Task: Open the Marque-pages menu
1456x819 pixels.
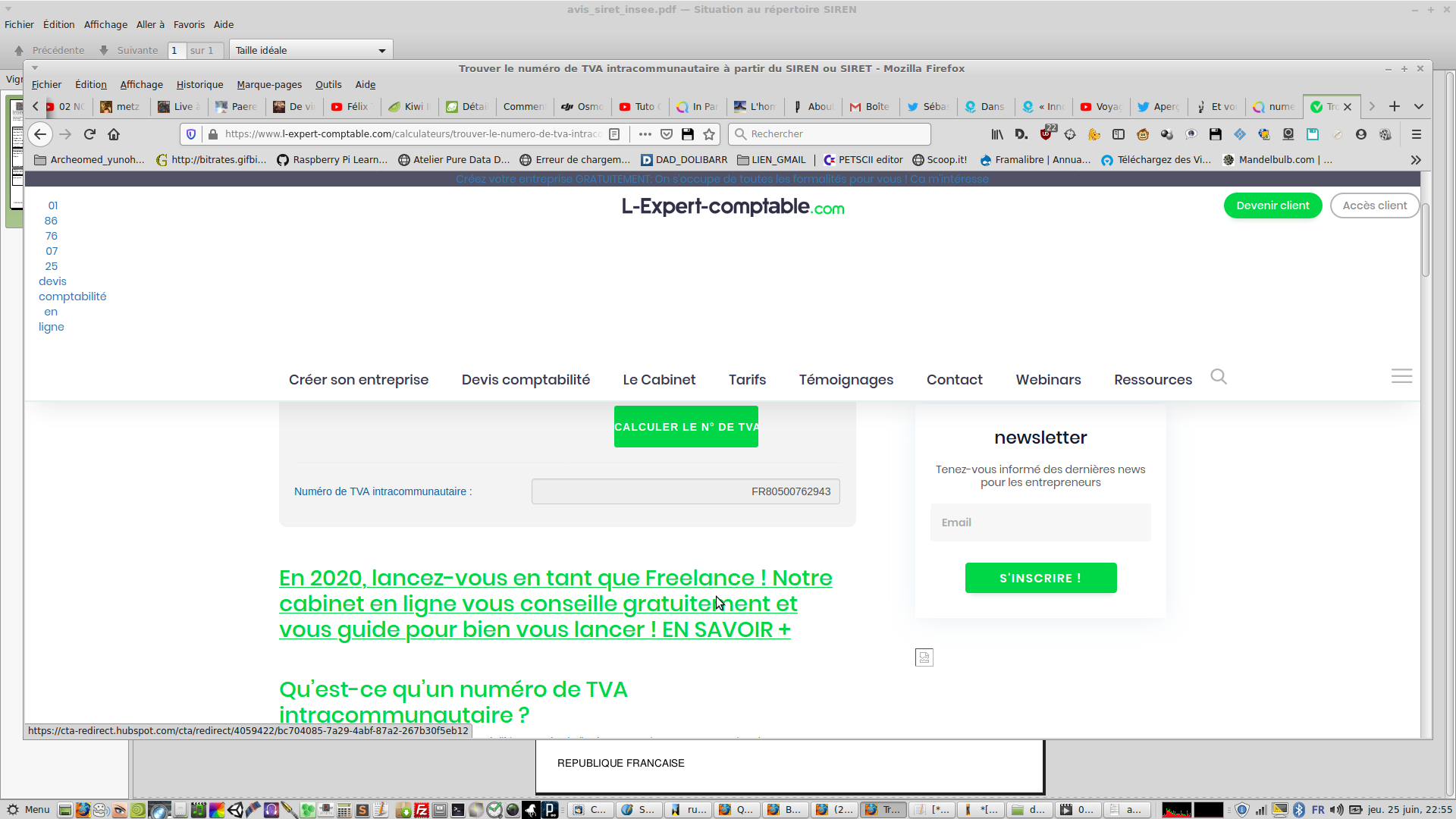Action: [x=268, y=85]
